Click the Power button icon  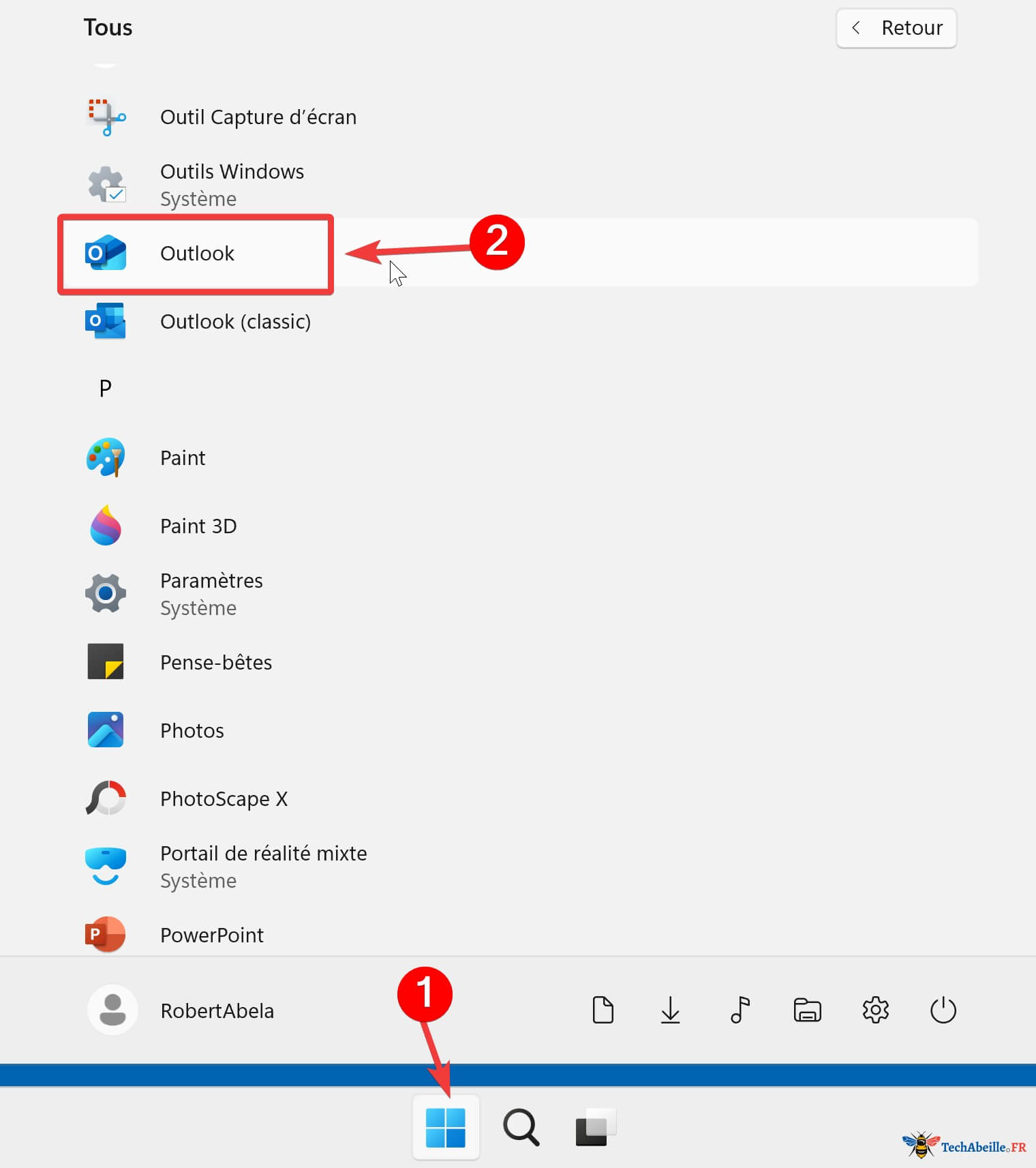coord(943,1010)
